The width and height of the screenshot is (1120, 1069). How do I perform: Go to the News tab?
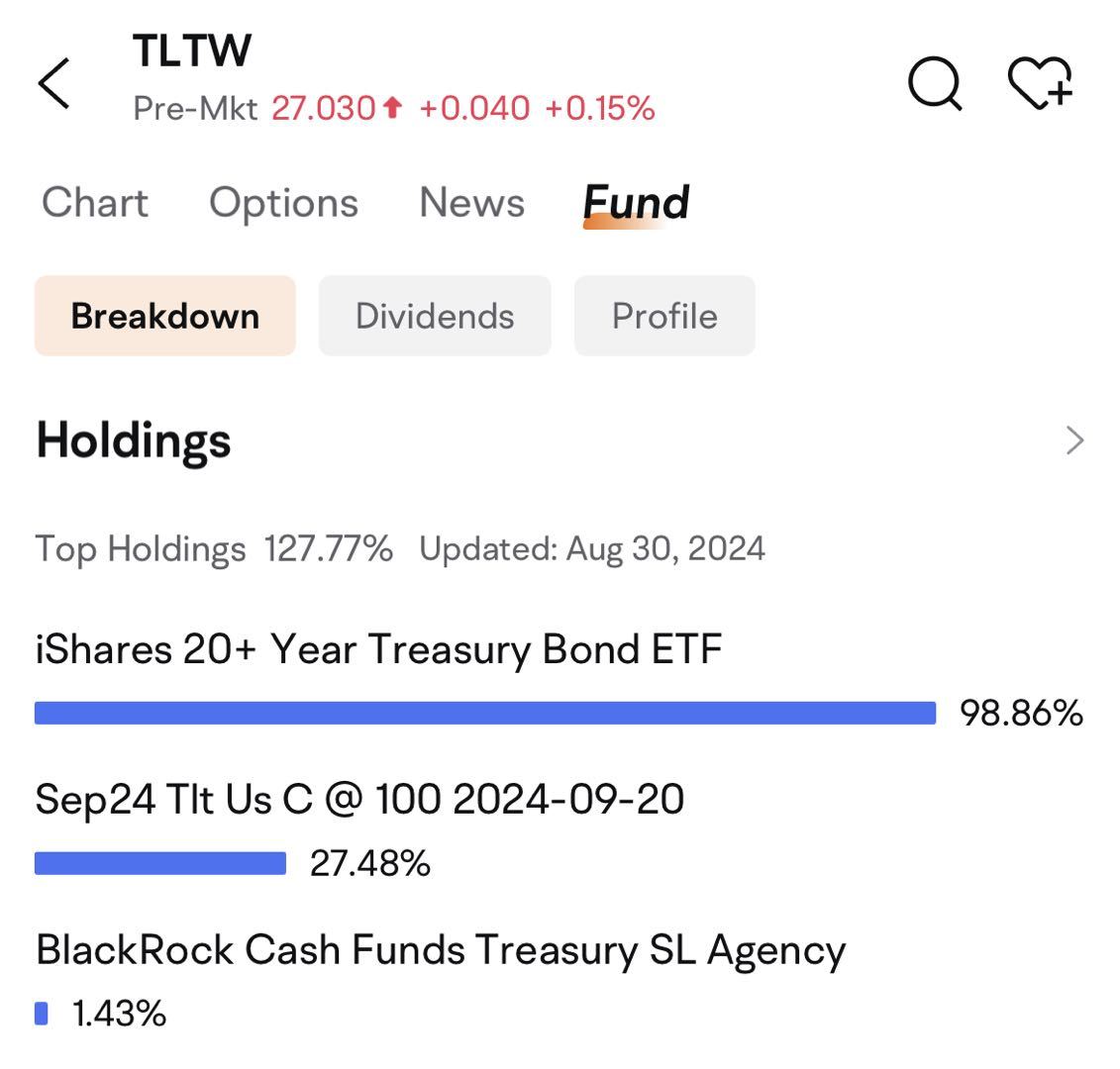point(471,202)
